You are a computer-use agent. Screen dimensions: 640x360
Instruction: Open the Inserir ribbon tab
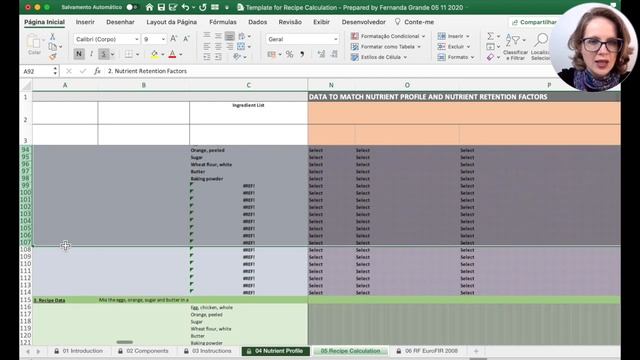click(85, 22)
